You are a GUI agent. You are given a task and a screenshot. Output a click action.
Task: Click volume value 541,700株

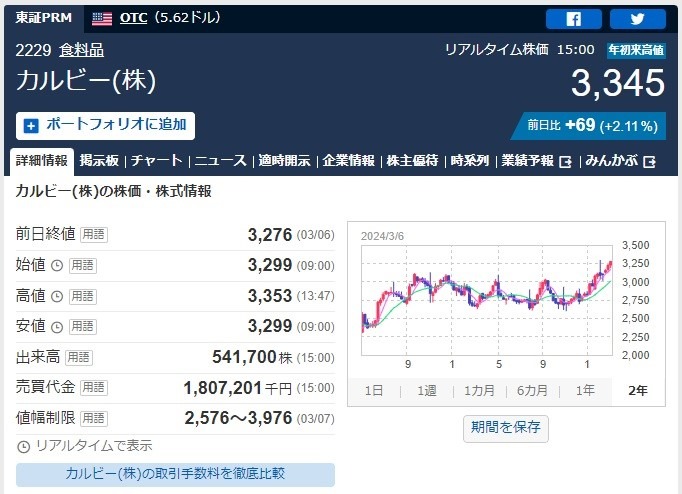click(252, 357)
